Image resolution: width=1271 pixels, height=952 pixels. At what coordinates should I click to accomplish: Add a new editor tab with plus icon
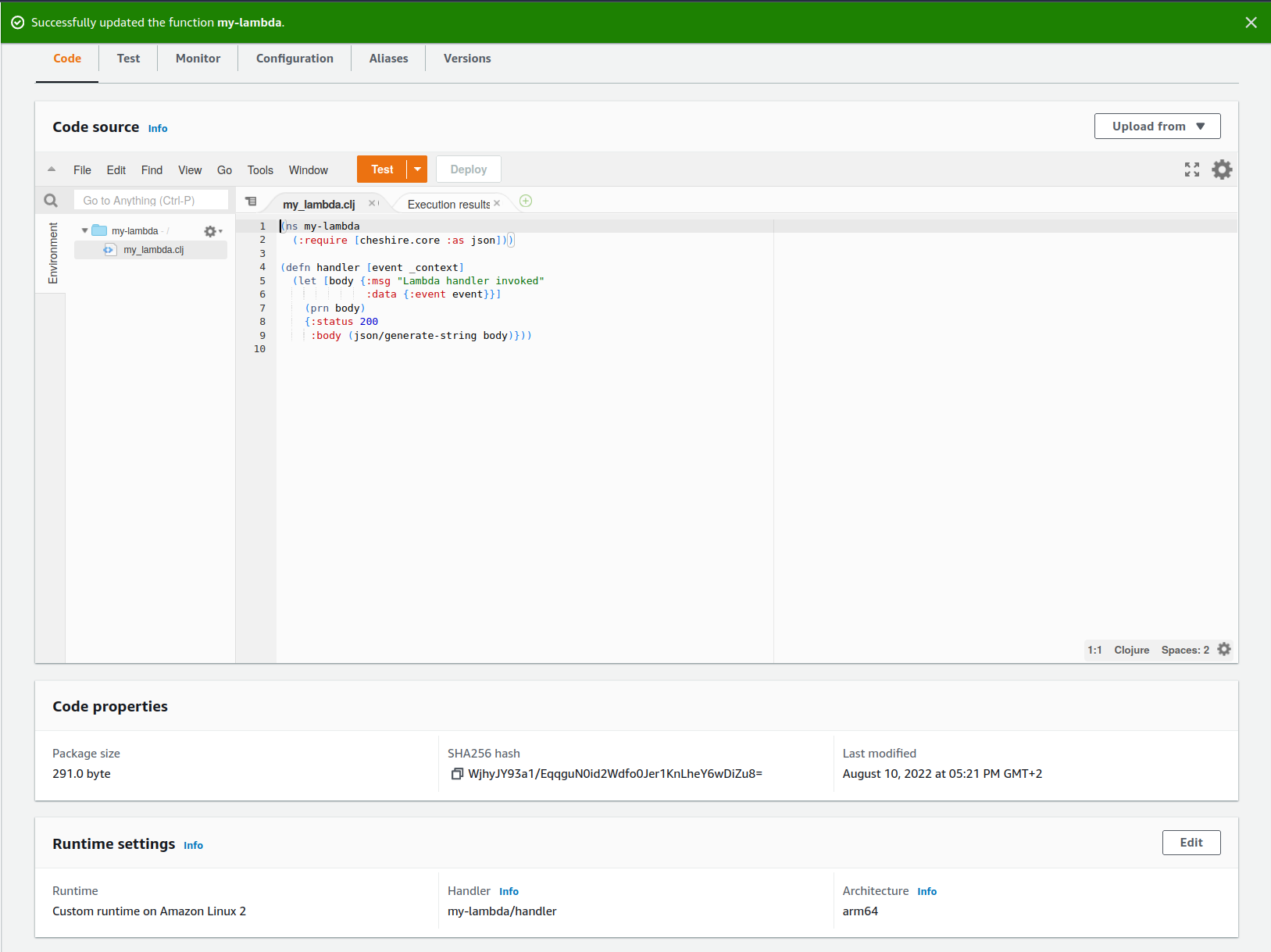[526, 201]
